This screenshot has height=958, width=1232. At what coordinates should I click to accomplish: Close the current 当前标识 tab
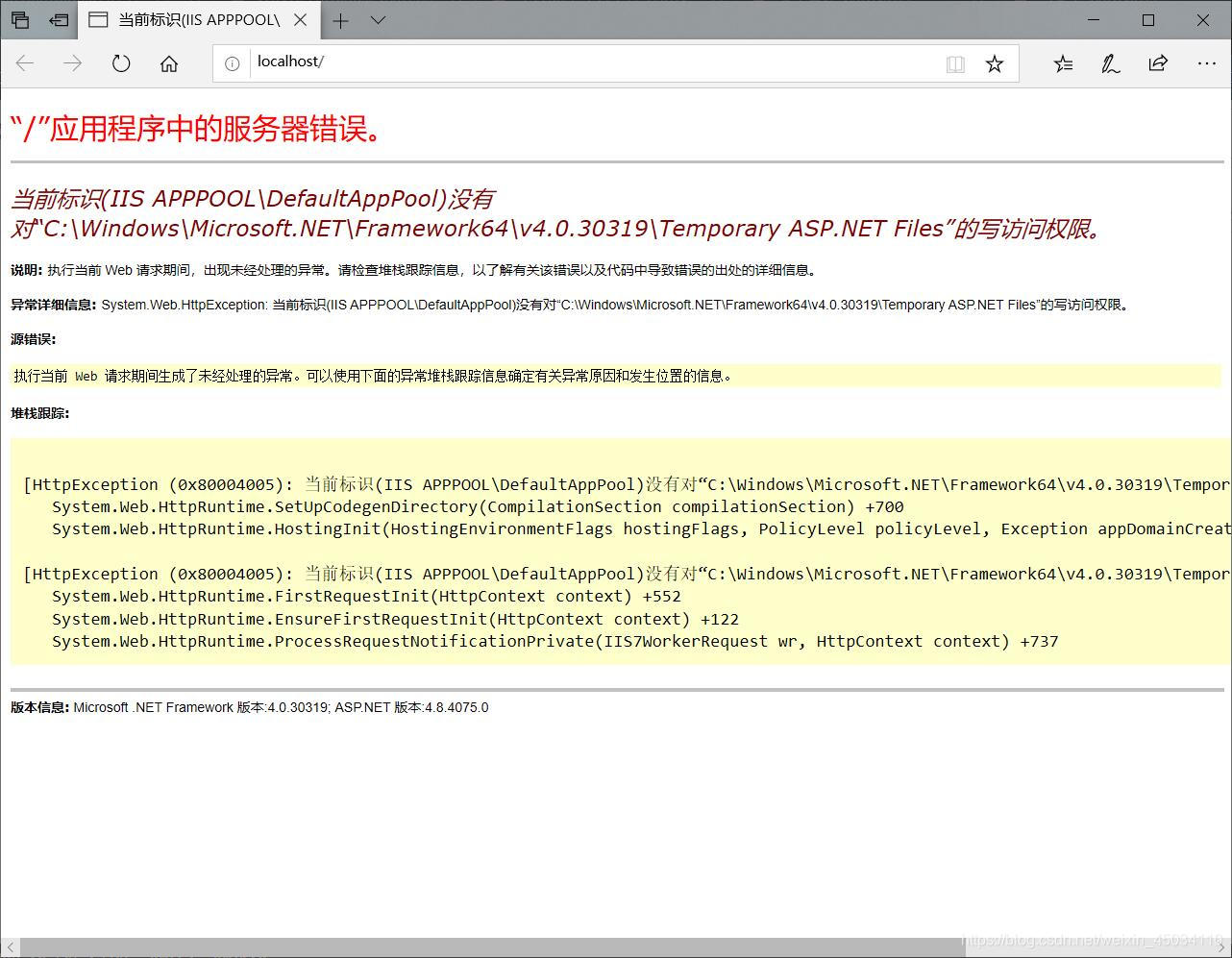coord(301,19)
